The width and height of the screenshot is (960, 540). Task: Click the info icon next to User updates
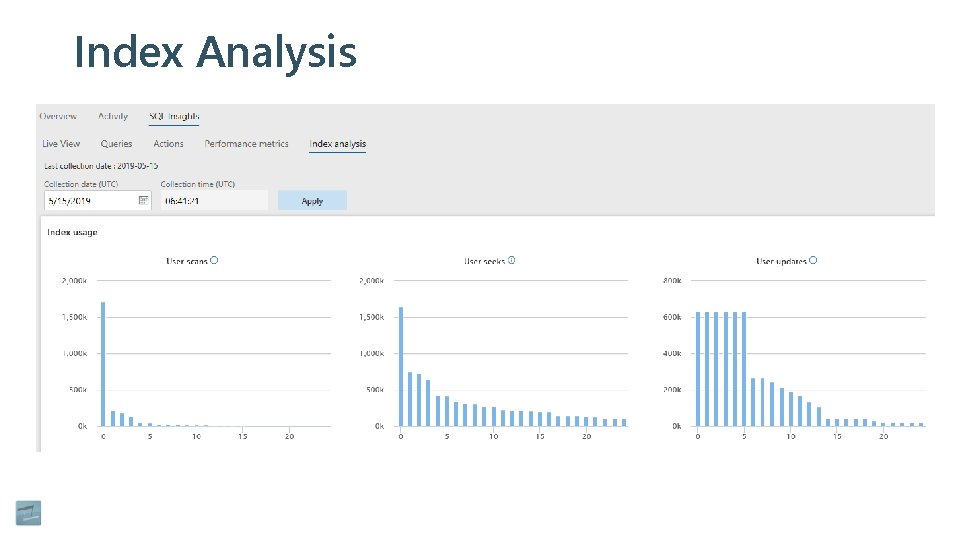(813, 260)
